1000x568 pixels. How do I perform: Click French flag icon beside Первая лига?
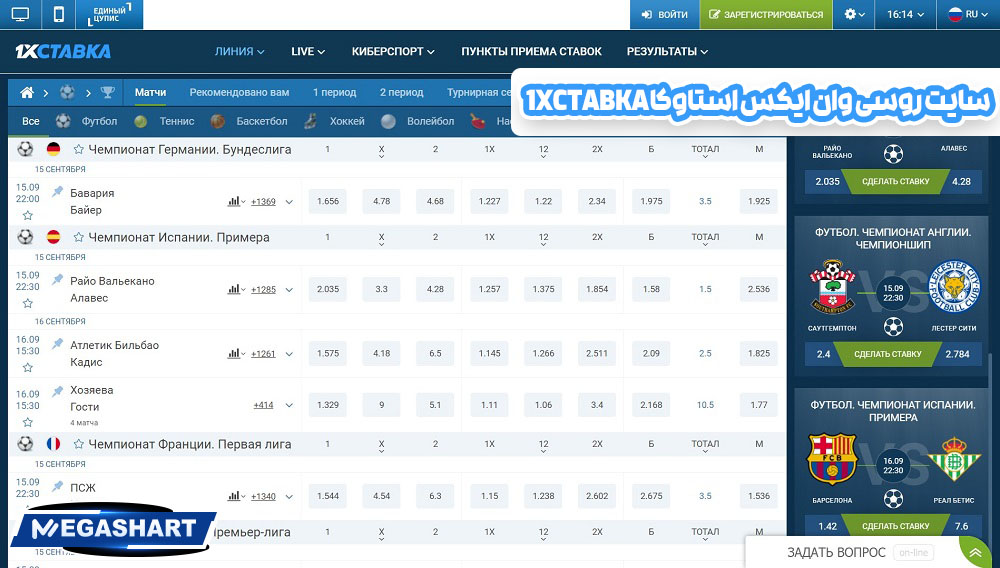point(54,444)
